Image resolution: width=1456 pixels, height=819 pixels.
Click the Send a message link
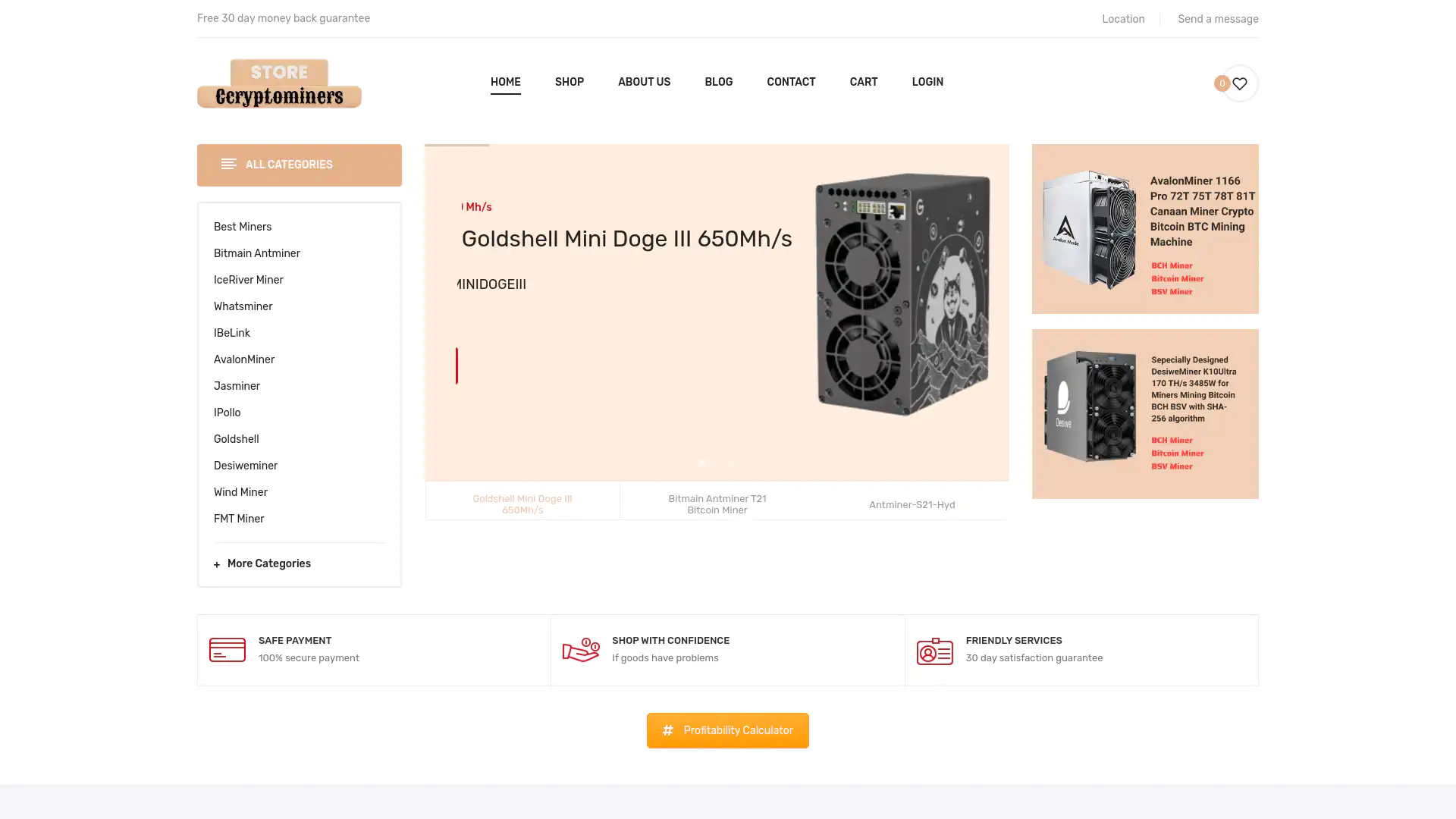coord(1218,19)
